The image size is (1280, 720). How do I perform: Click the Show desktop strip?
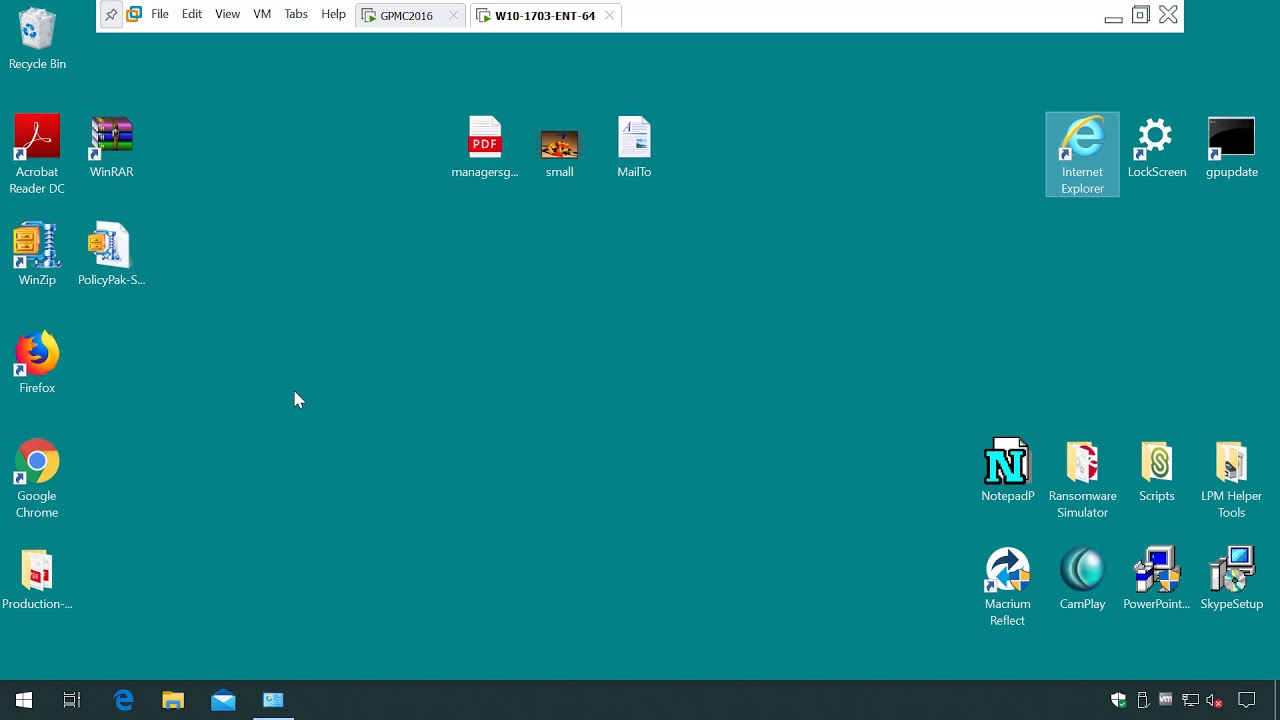pyautogui.click(x=1277, y=700)
